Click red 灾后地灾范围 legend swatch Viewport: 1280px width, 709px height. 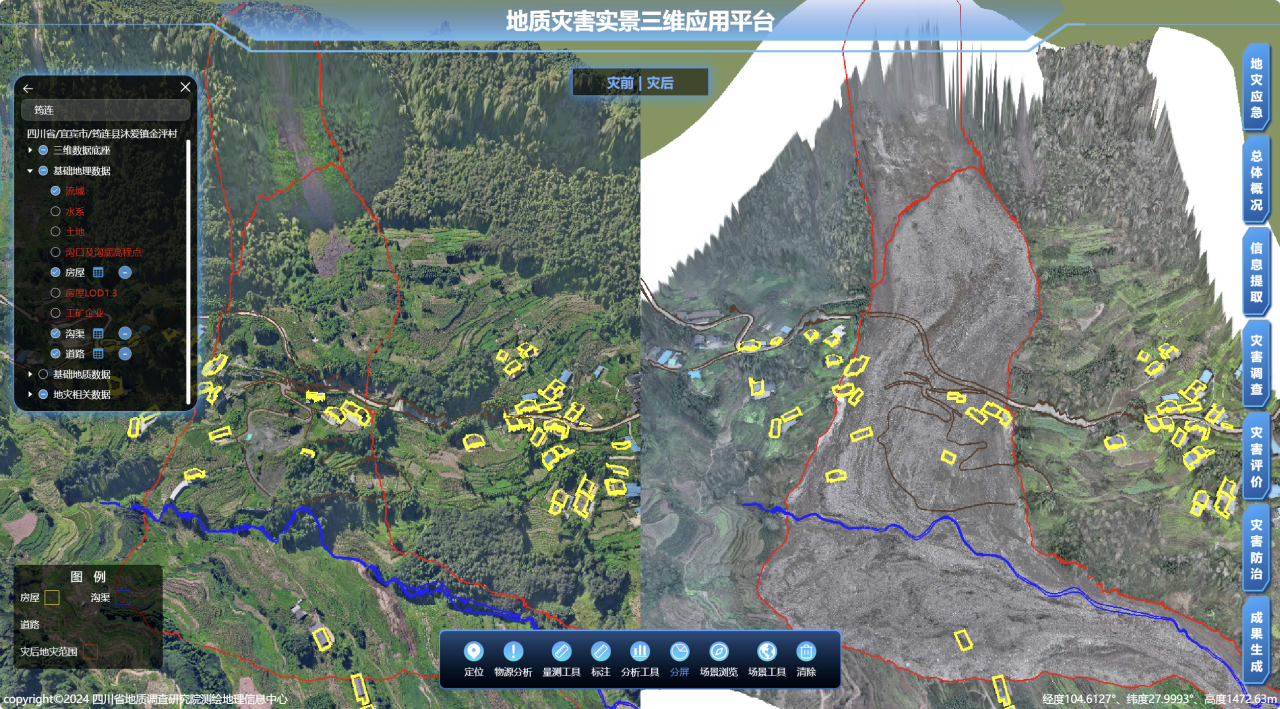click(90, 651)
